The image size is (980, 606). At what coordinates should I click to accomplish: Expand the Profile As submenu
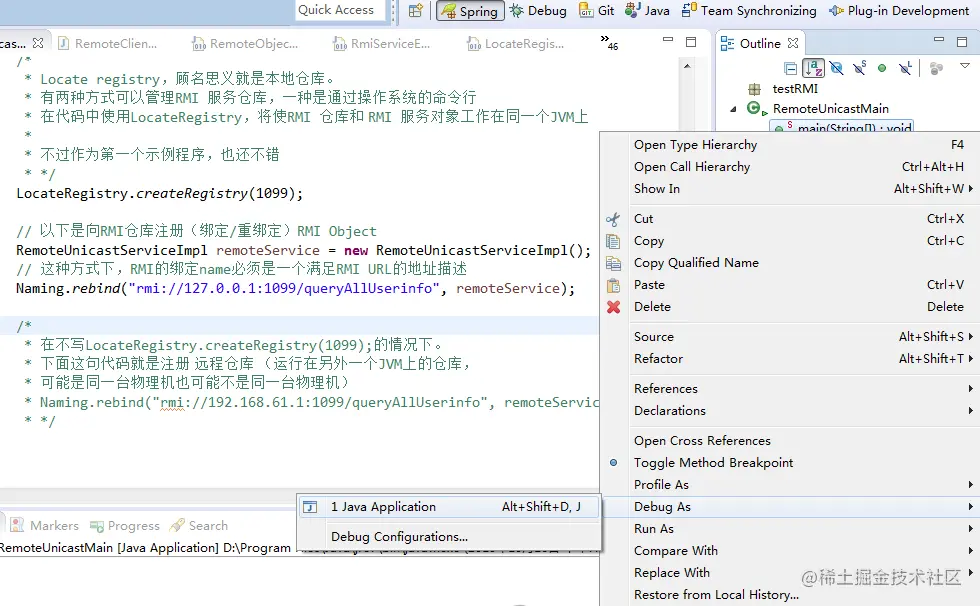[x=789, y=485]
